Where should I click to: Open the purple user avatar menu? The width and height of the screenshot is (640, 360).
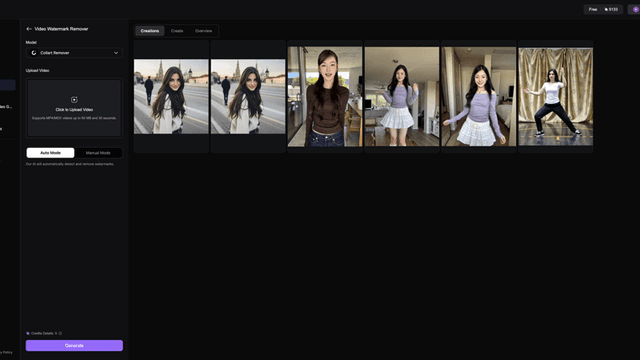click(636, 9)
